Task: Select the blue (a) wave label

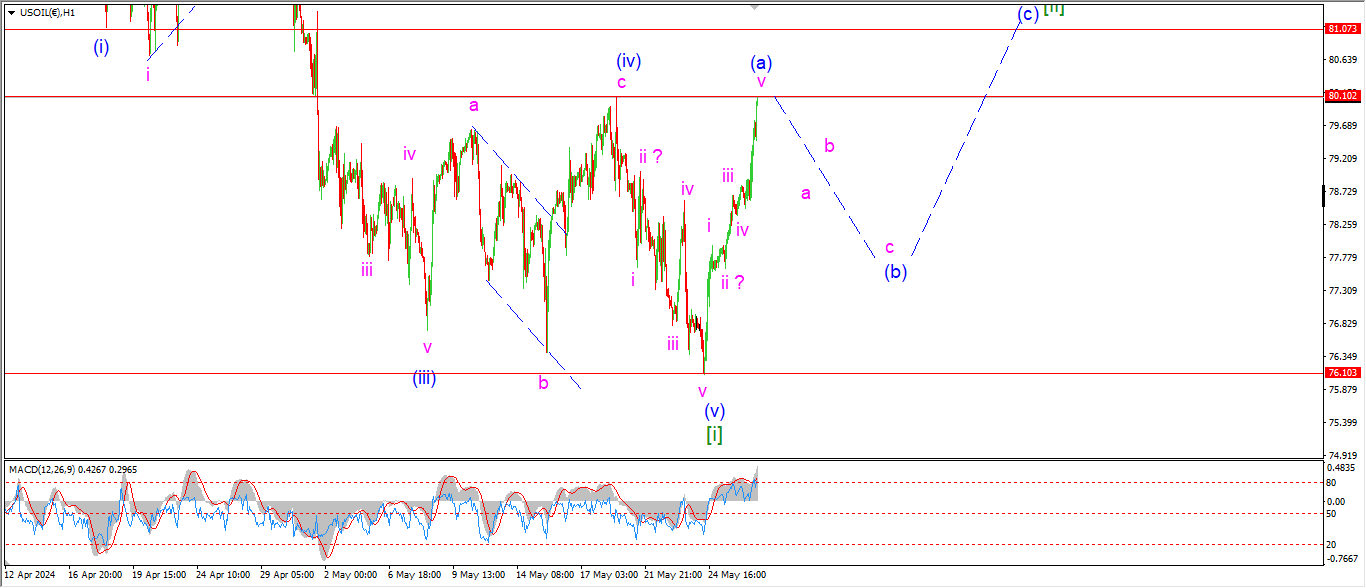Action: 761,63
